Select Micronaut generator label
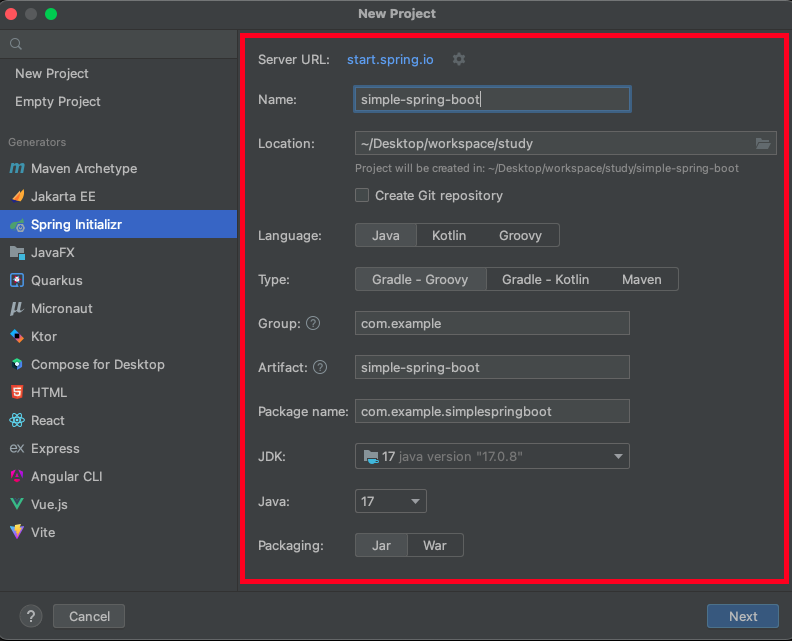Image resolution: width=792 pixels, height=641 pixels. tap(62, 308)
